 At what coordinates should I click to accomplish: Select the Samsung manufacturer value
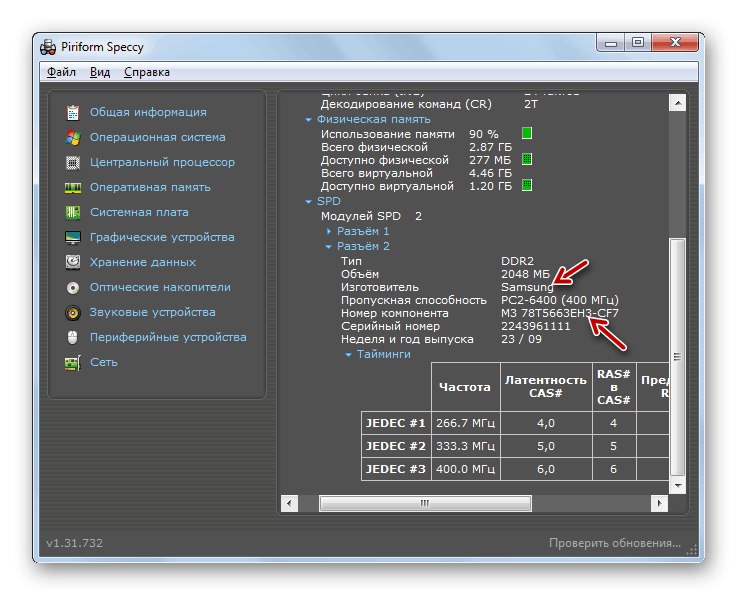527,287
